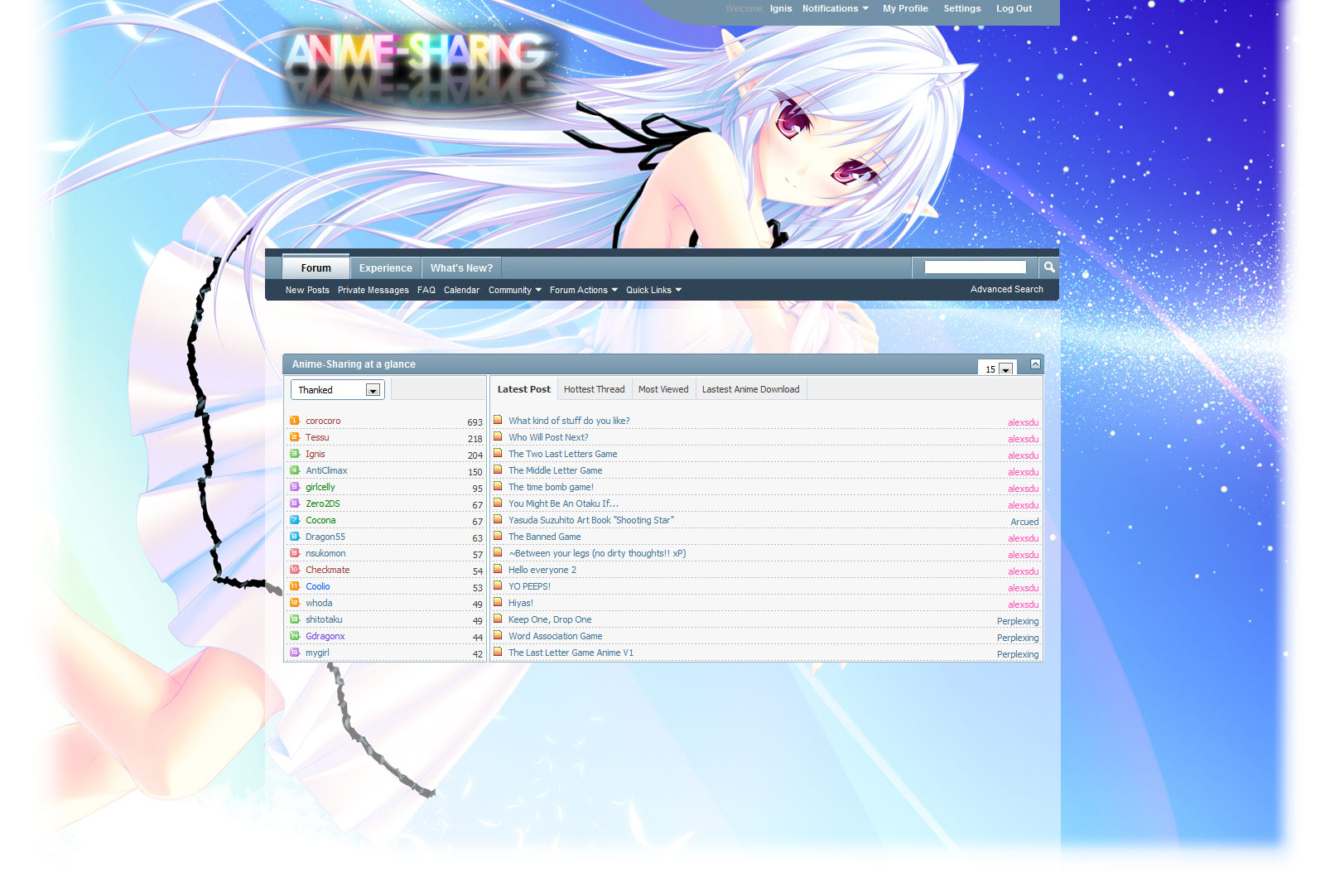The image size is (1325, 896).
Task: Open the Quick Links menu
Action: click(653, 290)
